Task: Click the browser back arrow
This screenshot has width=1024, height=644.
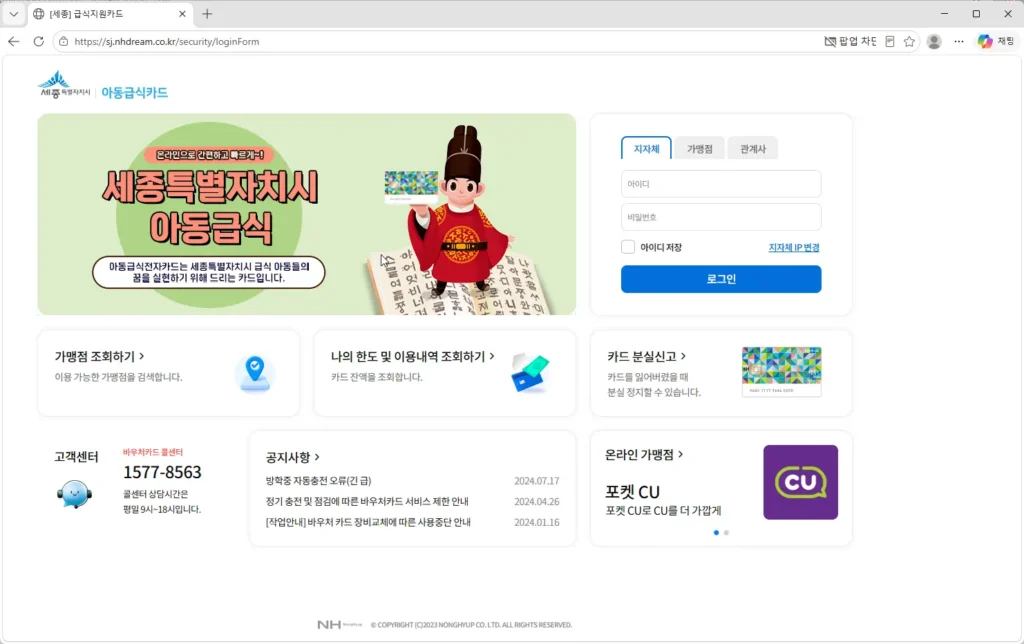Action: (x=14, y=41)
